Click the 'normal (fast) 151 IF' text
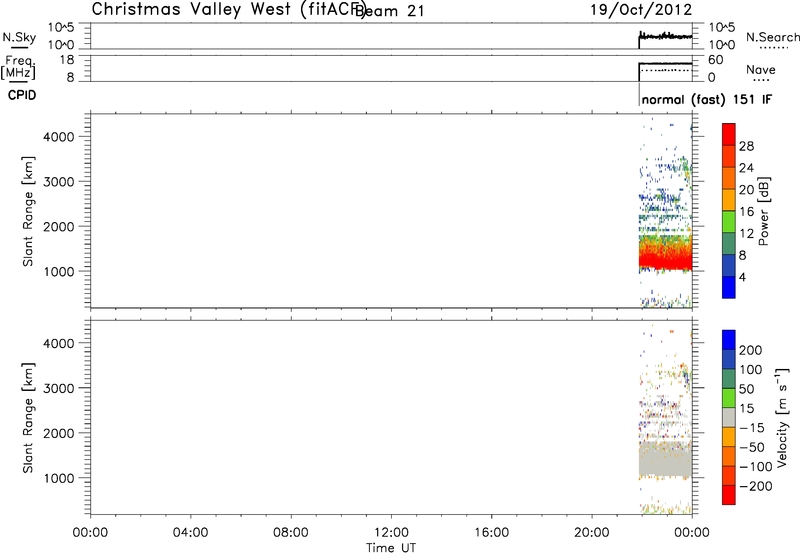Viewport: 800px width, 554px height. [707, 99]
